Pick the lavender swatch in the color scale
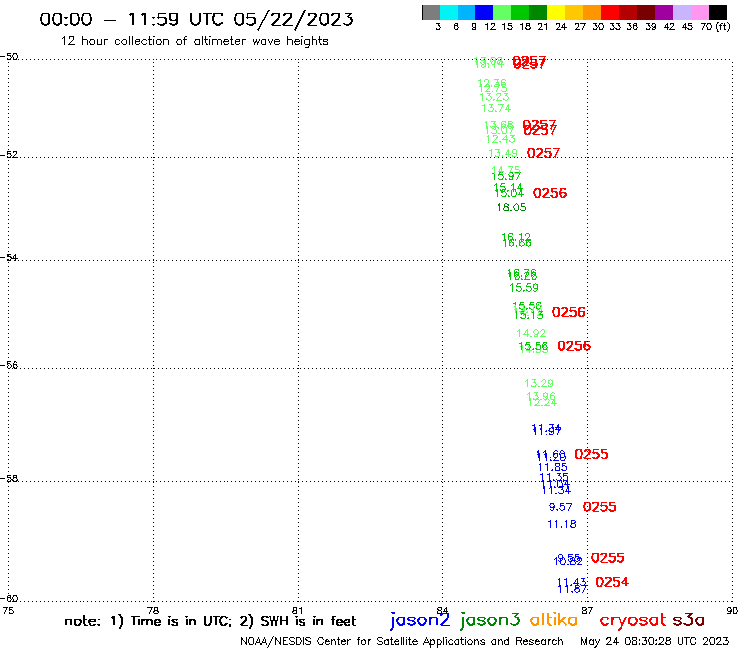The image size is (740, 650). pos(681,12)
